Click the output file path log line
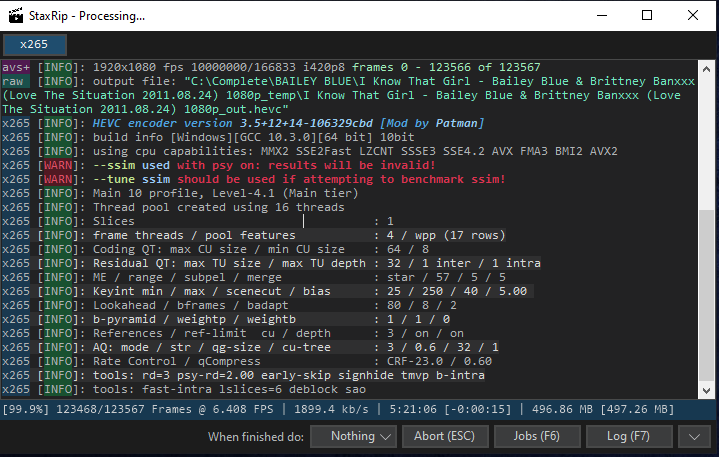 348,95
